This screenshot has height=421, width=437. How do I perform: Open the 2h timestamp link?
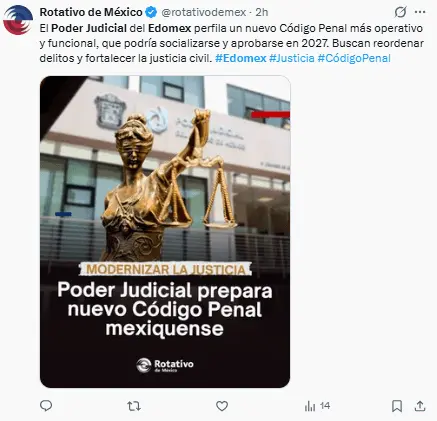coord(262,12)
